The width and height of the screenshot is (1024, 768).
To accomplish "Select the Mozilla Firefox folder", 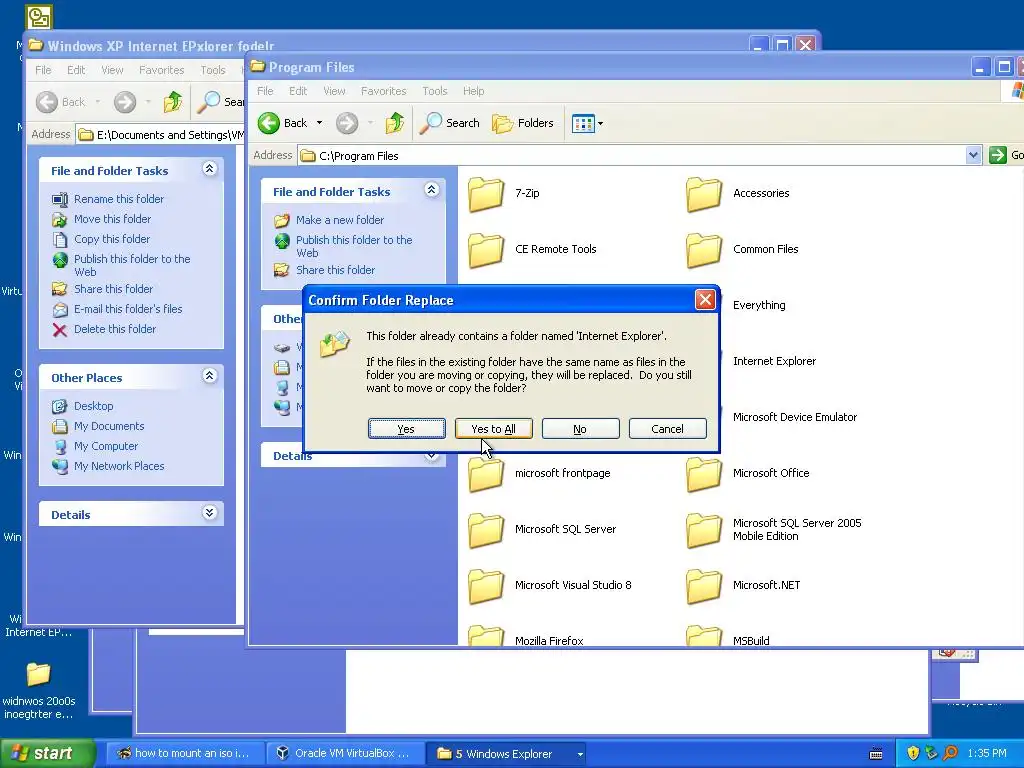I will [526, 637].
